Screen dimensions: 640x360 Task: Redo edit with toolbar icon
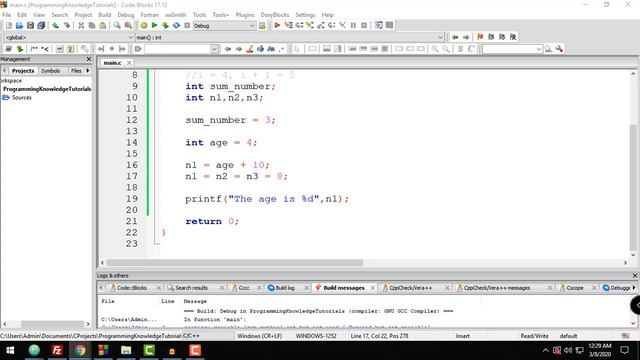(67, 25)
